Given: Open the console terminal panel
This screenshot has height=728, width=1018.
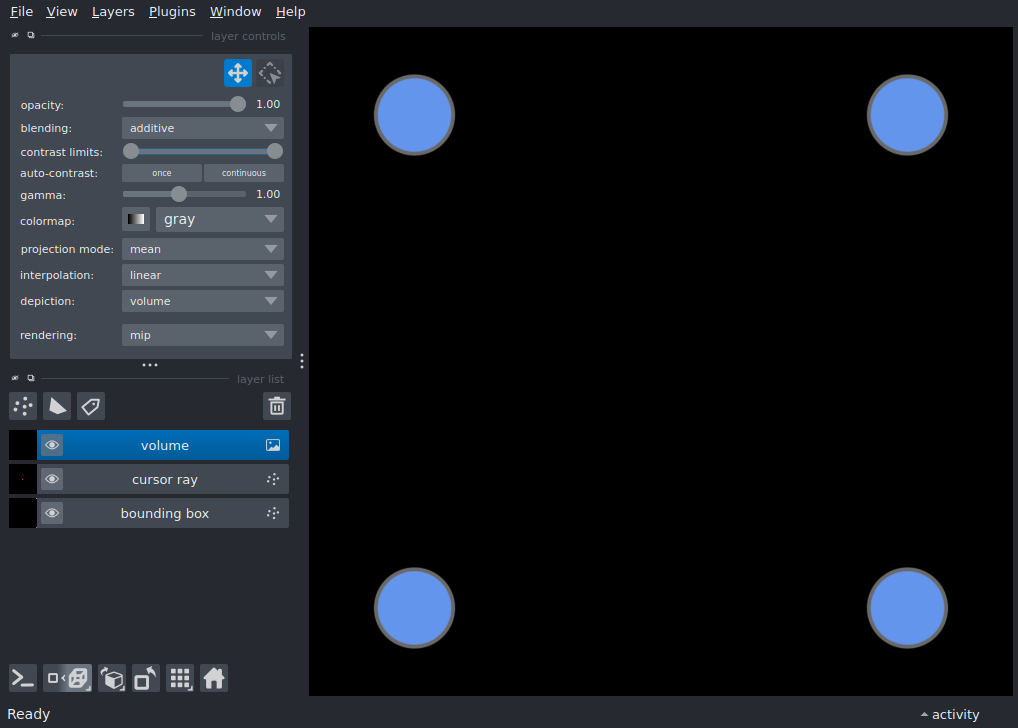Looking at the screenshot, I should pos(23,679).
